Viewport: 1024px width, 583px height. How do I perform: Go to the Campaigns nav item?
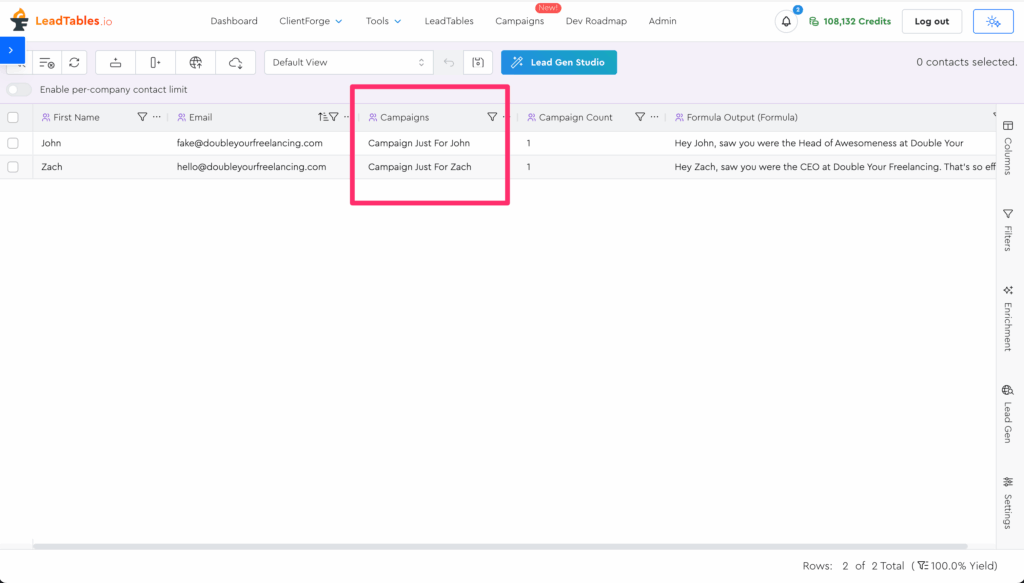[x=519, y=21]
